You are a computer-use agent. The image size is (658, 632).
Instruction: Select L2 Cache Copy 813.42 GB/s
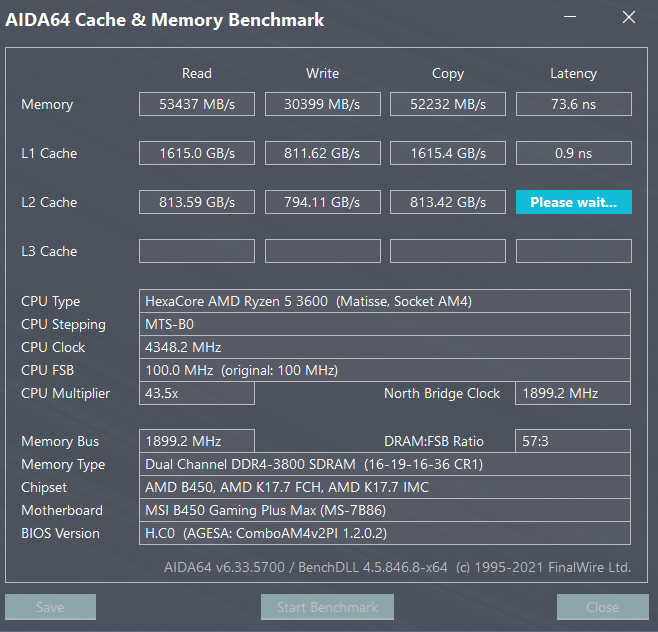pos(448,202)
